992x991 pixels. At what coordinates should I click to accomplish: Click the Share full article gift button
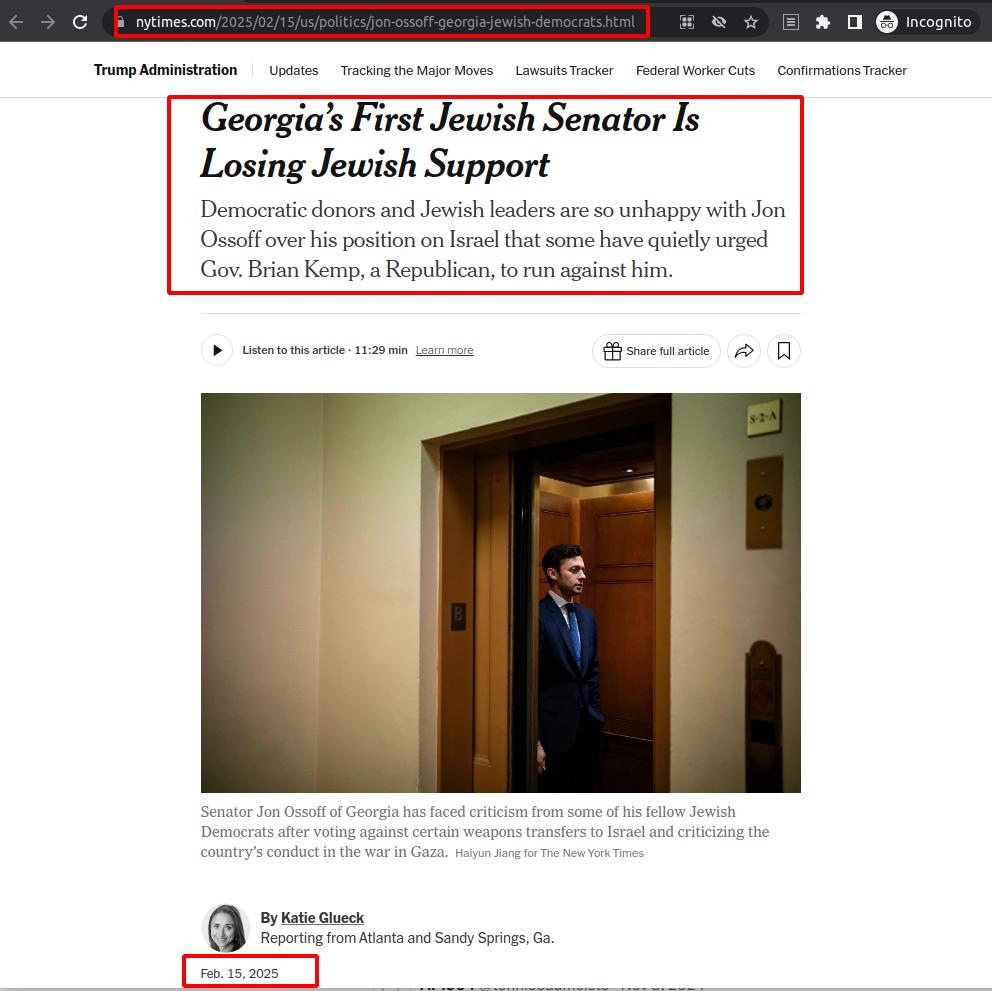(x=656, y=351)
